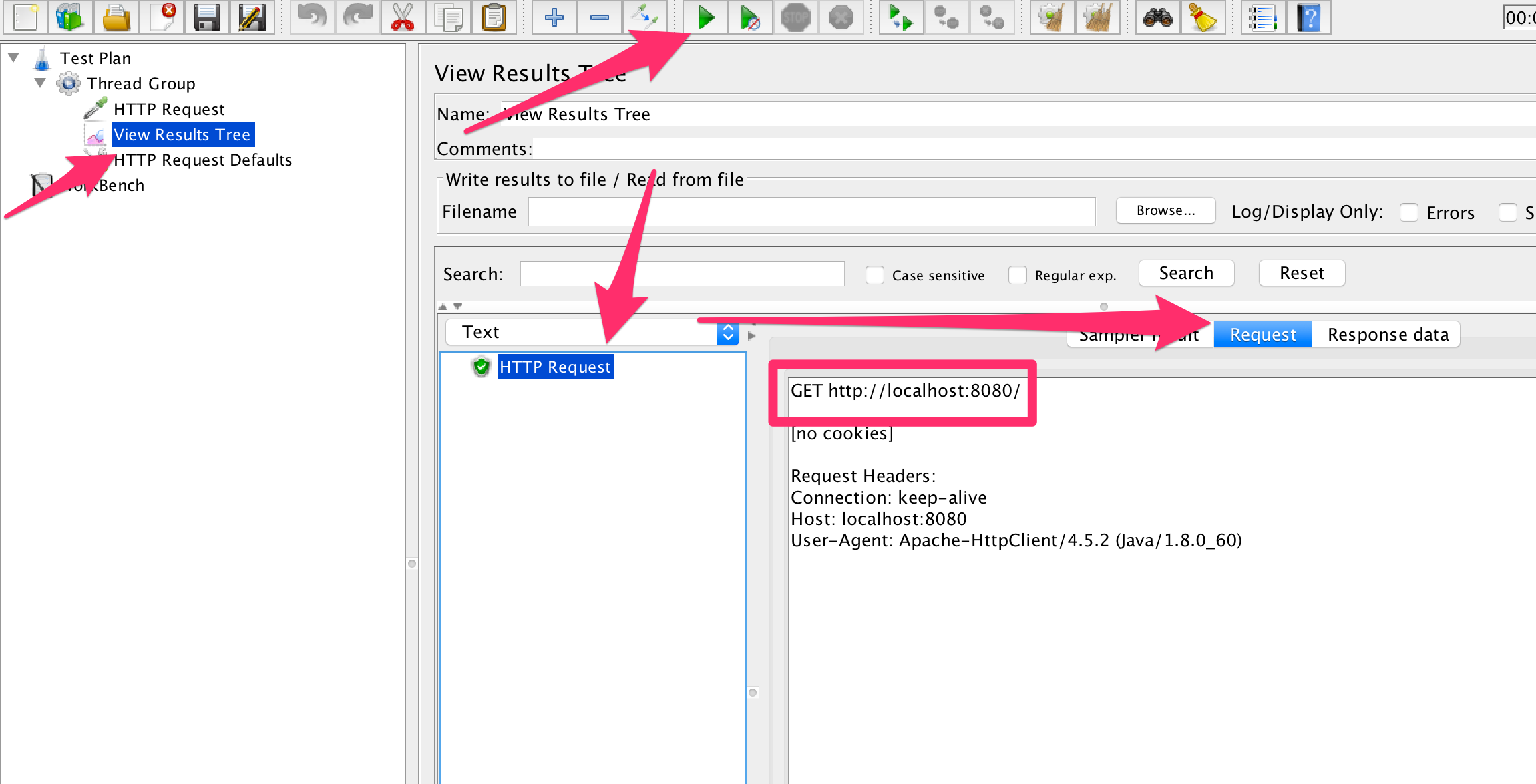Select the HTTP Request result entry with the green shield
This screenshot has width=1536, height=784.
[x=555, y=367]
